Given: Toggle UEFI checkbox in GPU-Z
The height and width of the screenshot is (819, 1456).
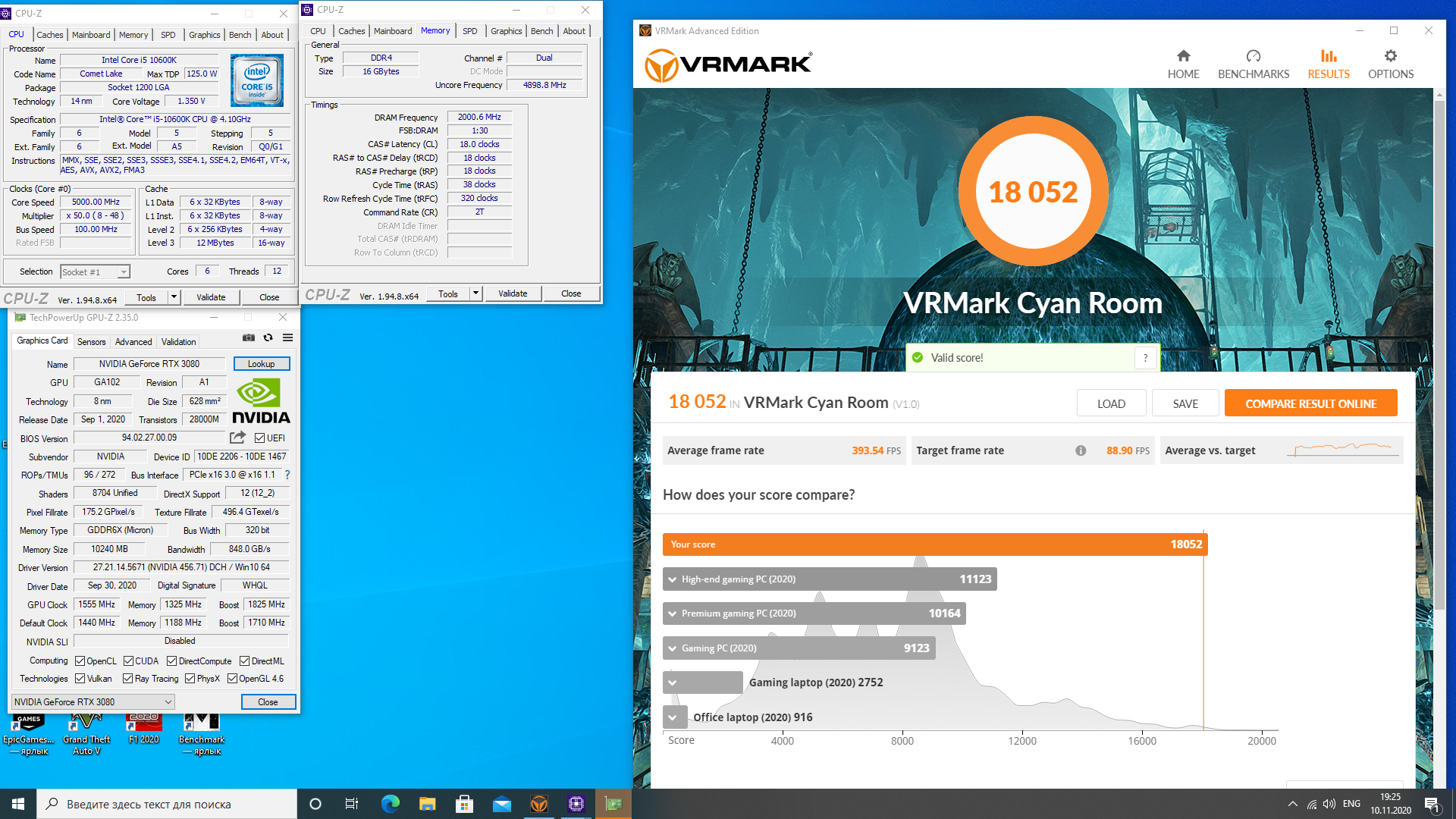Looking at the screenshot, I should (x=259, y=438).
